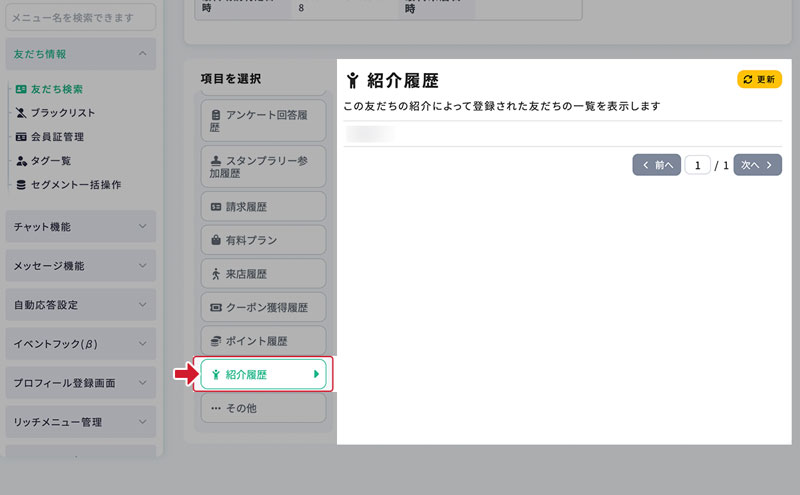Go to previous page with 前へ
The image size is (800, 495).
656,165
